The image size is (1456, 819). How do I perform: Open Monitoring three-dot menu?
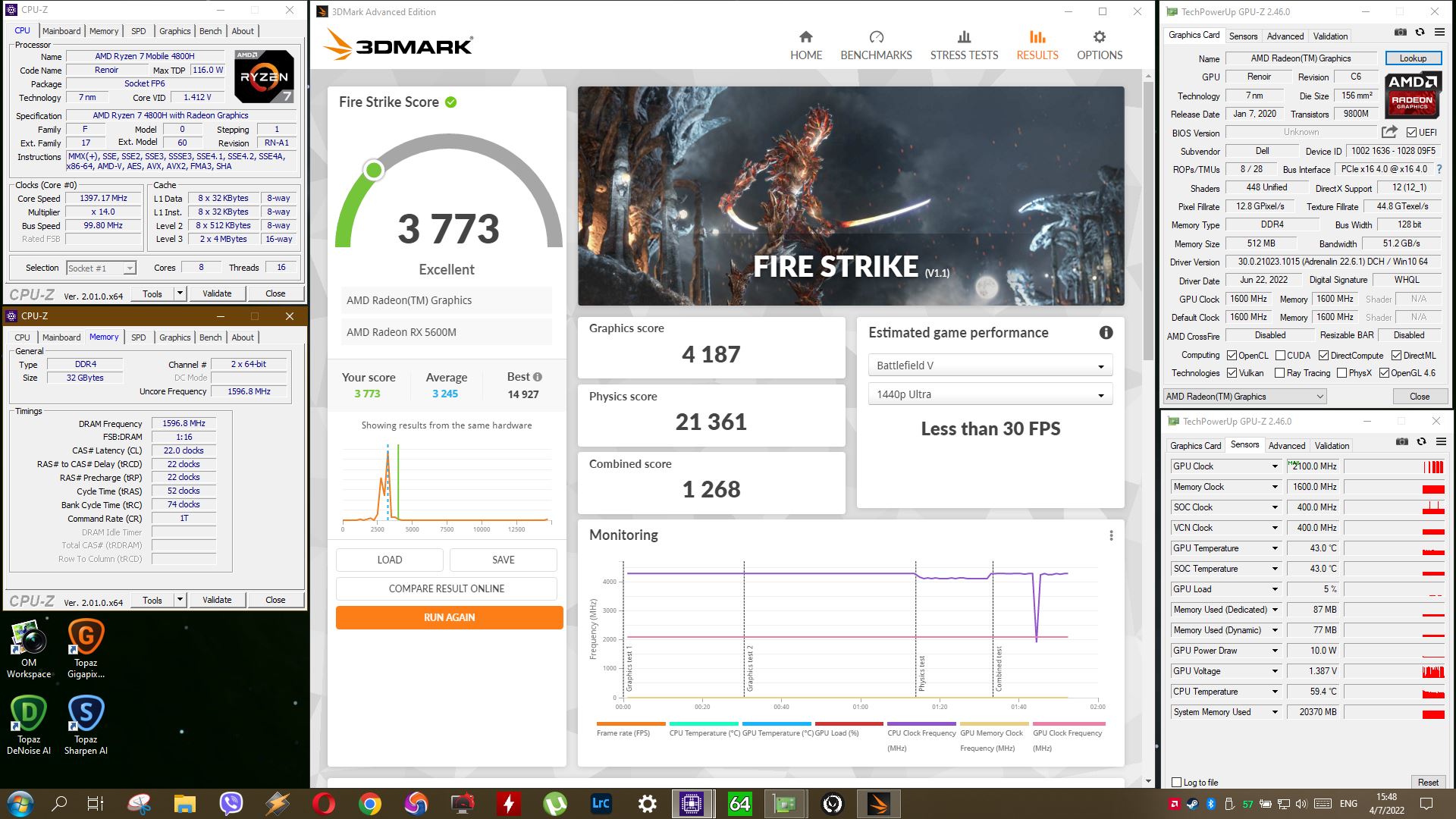click(x=1111, y=535)
